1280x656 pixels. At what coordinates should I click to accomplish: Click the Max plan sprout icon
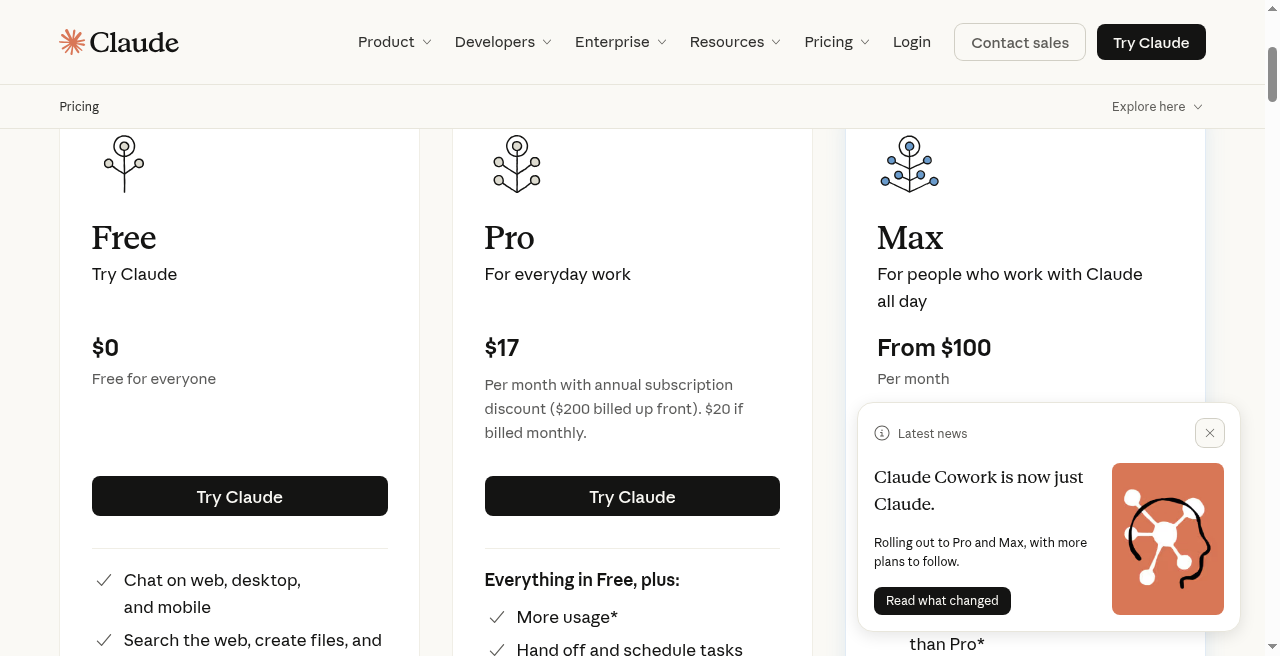(x=909, y=164)
